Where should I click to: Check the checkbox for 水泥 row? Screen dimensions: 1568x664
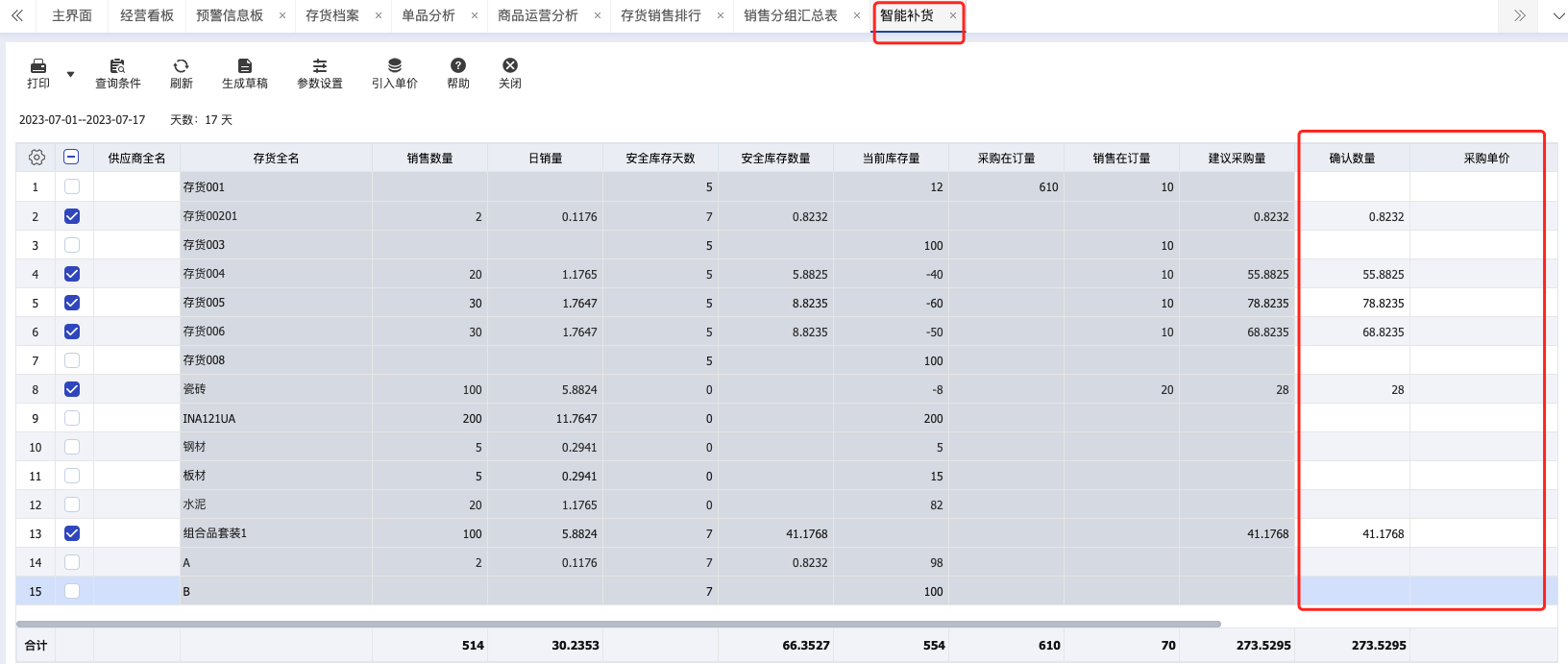tap(72, 504)
